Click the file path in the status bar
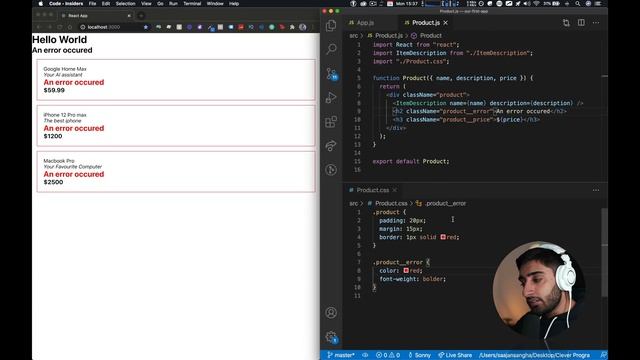The width and height of the screenshot is (640, 360). point(534,355)
